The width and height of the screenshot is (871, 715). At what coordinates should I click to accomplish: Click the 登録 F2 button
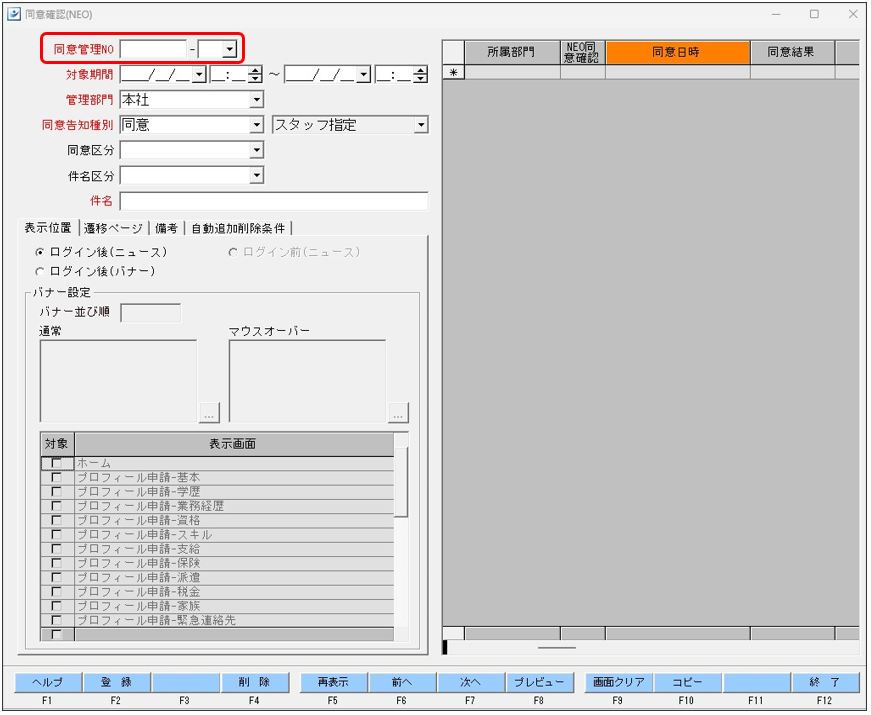(117, 683)
